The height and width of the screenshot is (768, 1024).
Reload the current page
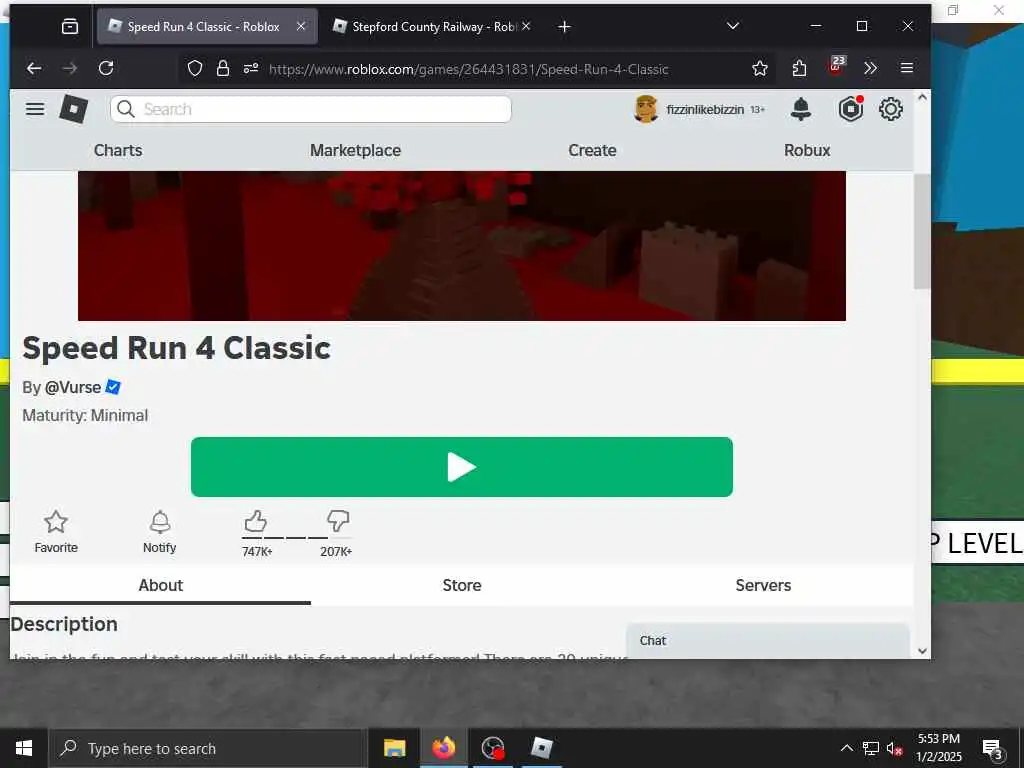click(x=106, y=69)
